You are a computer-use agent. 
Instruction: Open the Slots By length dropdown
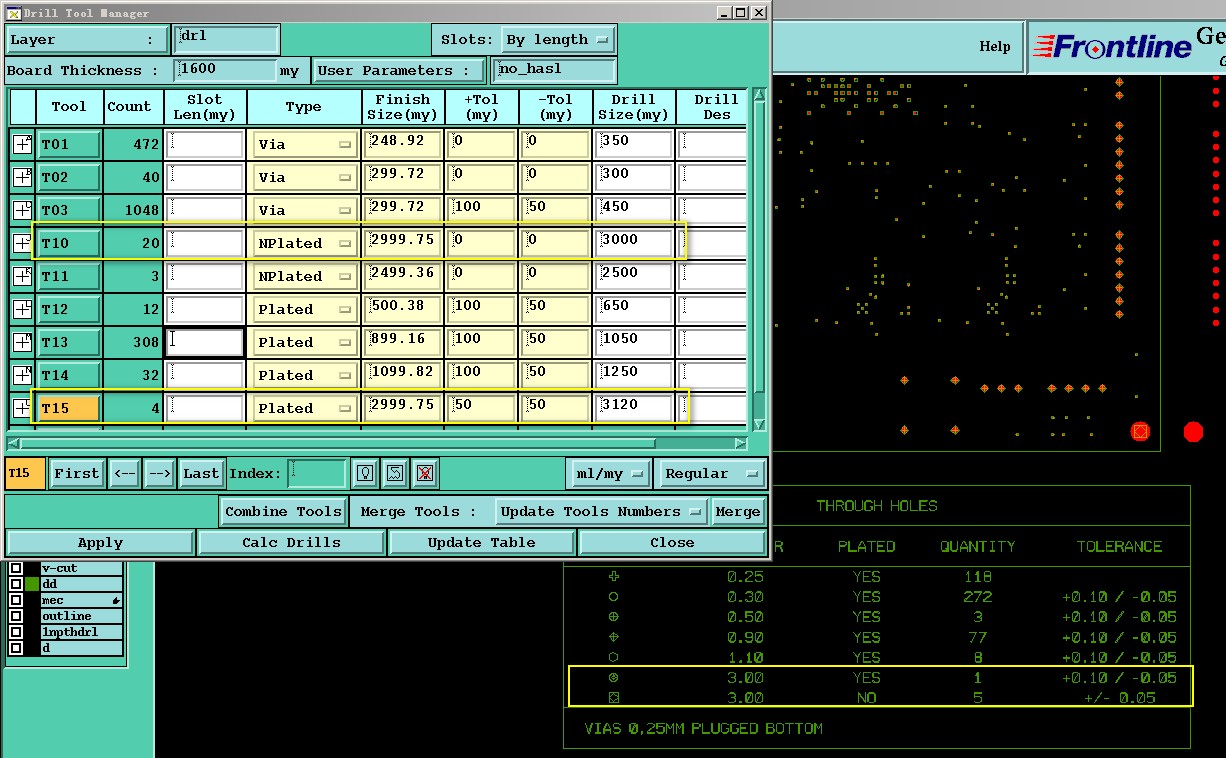[557, 40]
